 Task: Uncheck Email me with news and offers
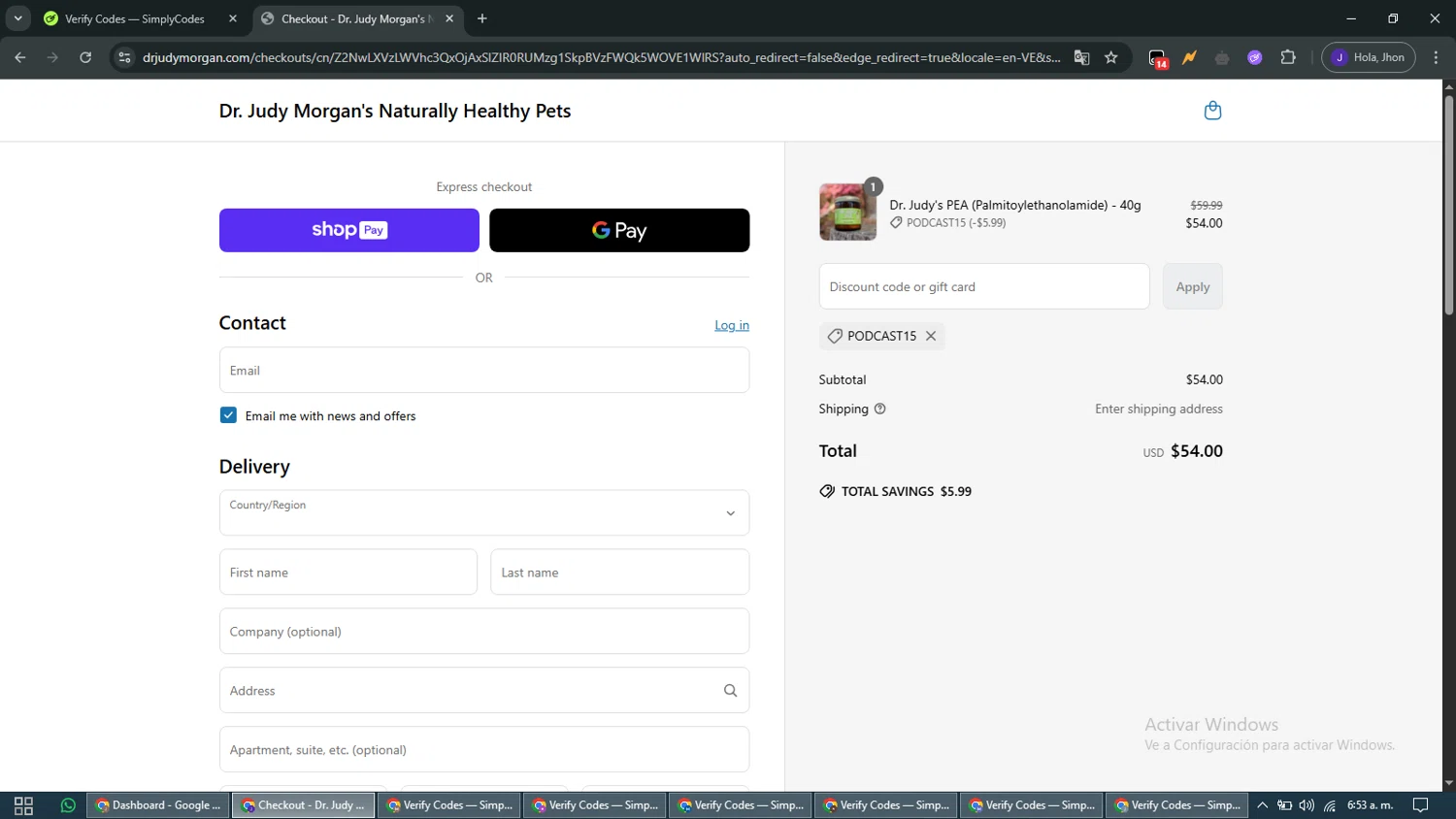click(x=228, y=415)
